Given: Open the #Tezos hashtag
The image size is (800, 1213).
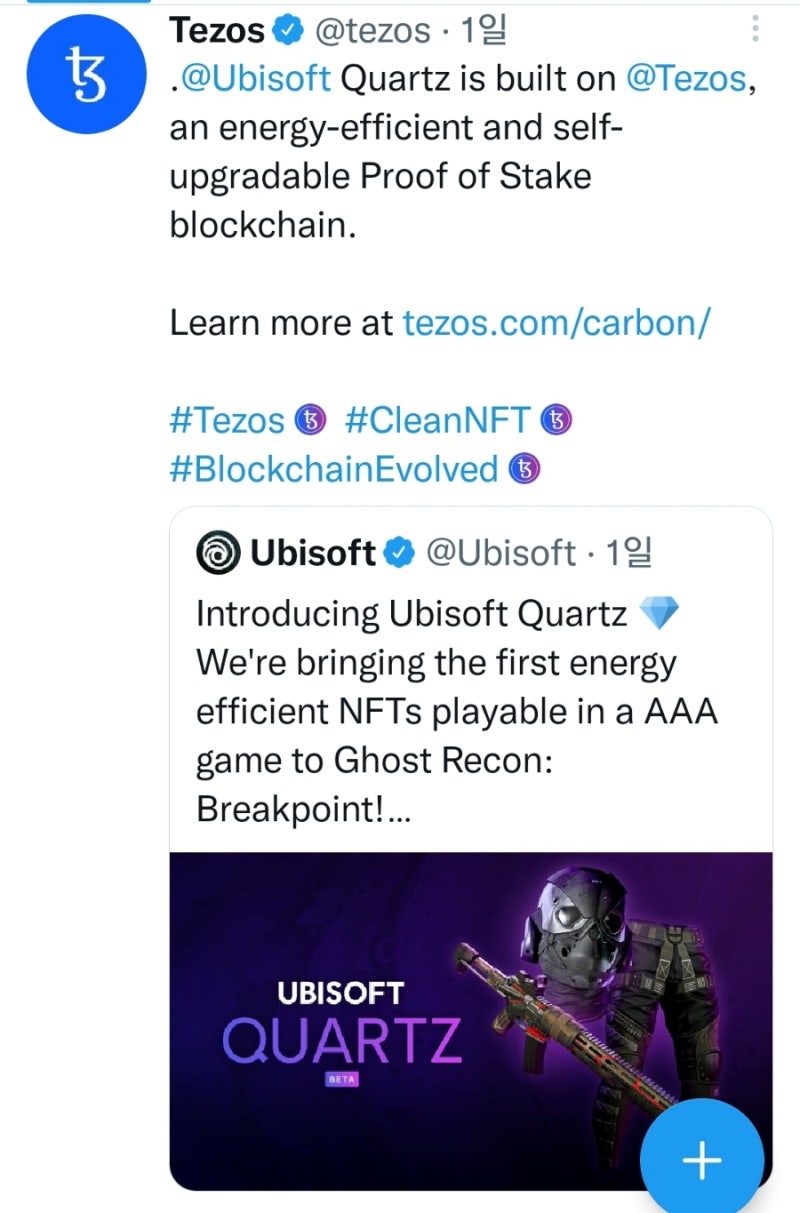Looking at the screenshot, I should pos(228,420).
